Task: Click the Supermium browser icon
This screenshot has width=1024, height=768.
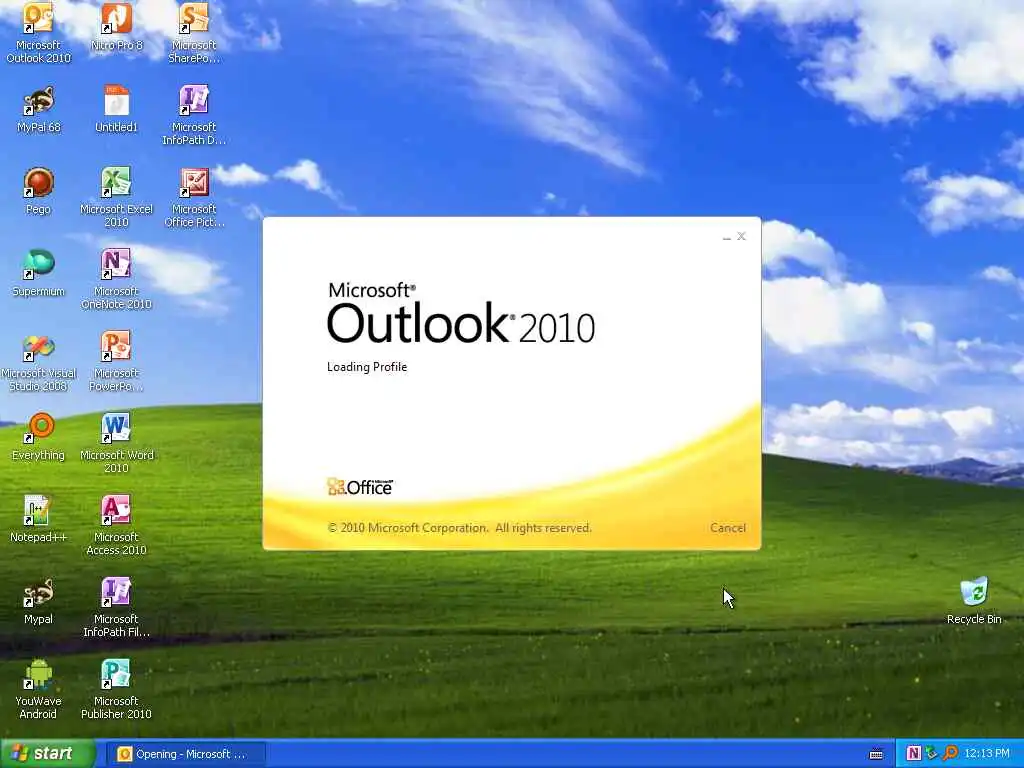Action: [x=38, y=273]
